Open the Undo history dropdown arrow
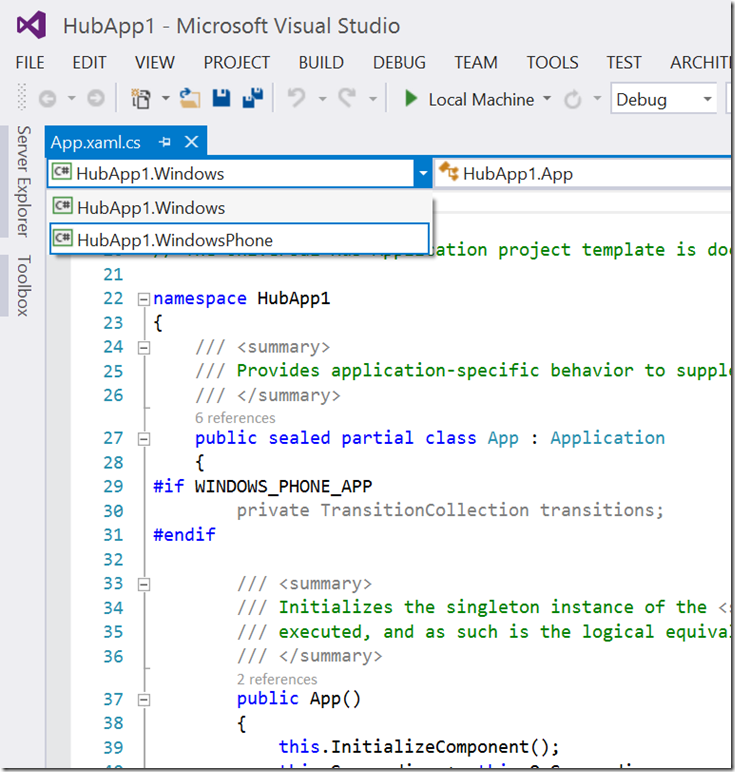Image resolution: width=735 pixels, height=772 pixels. pyautogui.click(x=322, y=99)
